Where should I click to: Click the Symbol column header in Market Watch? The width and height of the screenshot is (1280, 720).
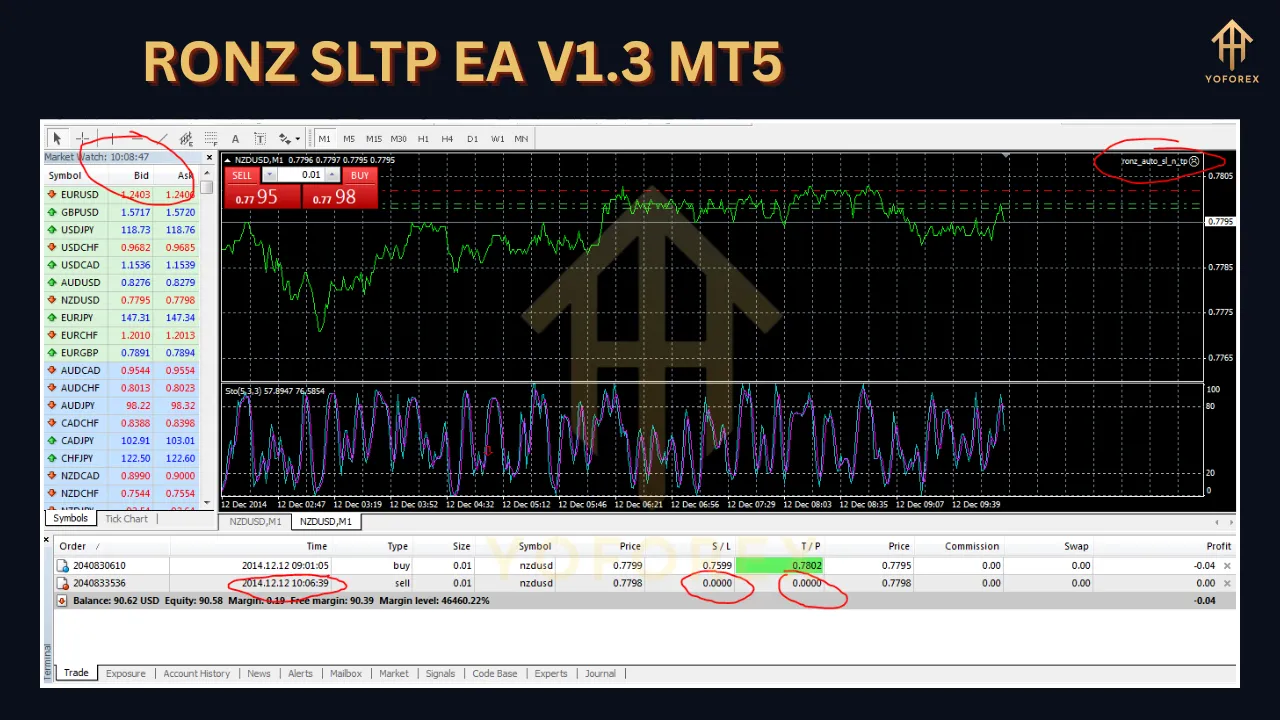pyautogui.click(x=65, y=176)
